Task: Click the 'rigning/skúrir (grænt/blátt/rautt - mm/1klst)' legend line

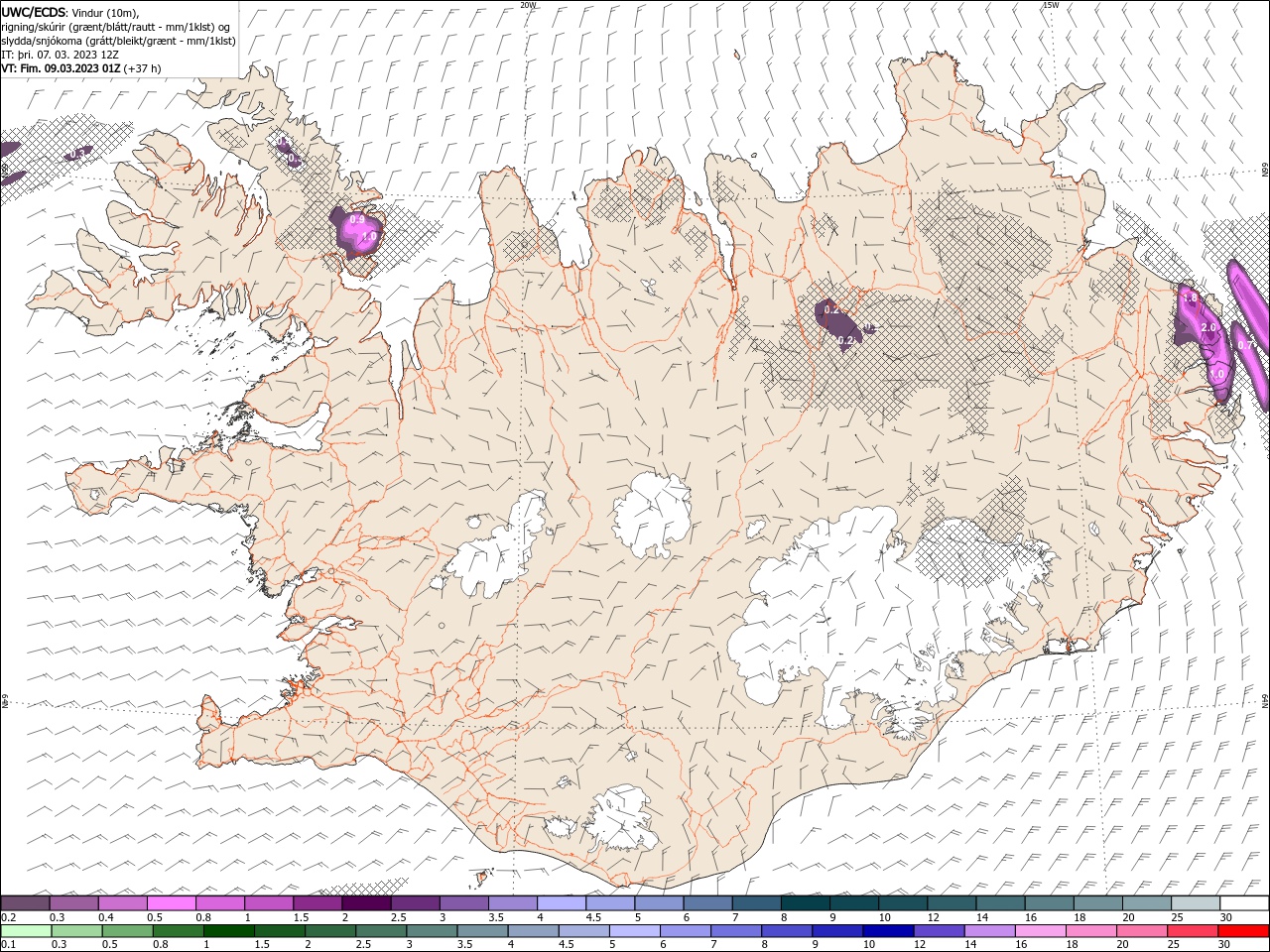Action: point(116,26)
